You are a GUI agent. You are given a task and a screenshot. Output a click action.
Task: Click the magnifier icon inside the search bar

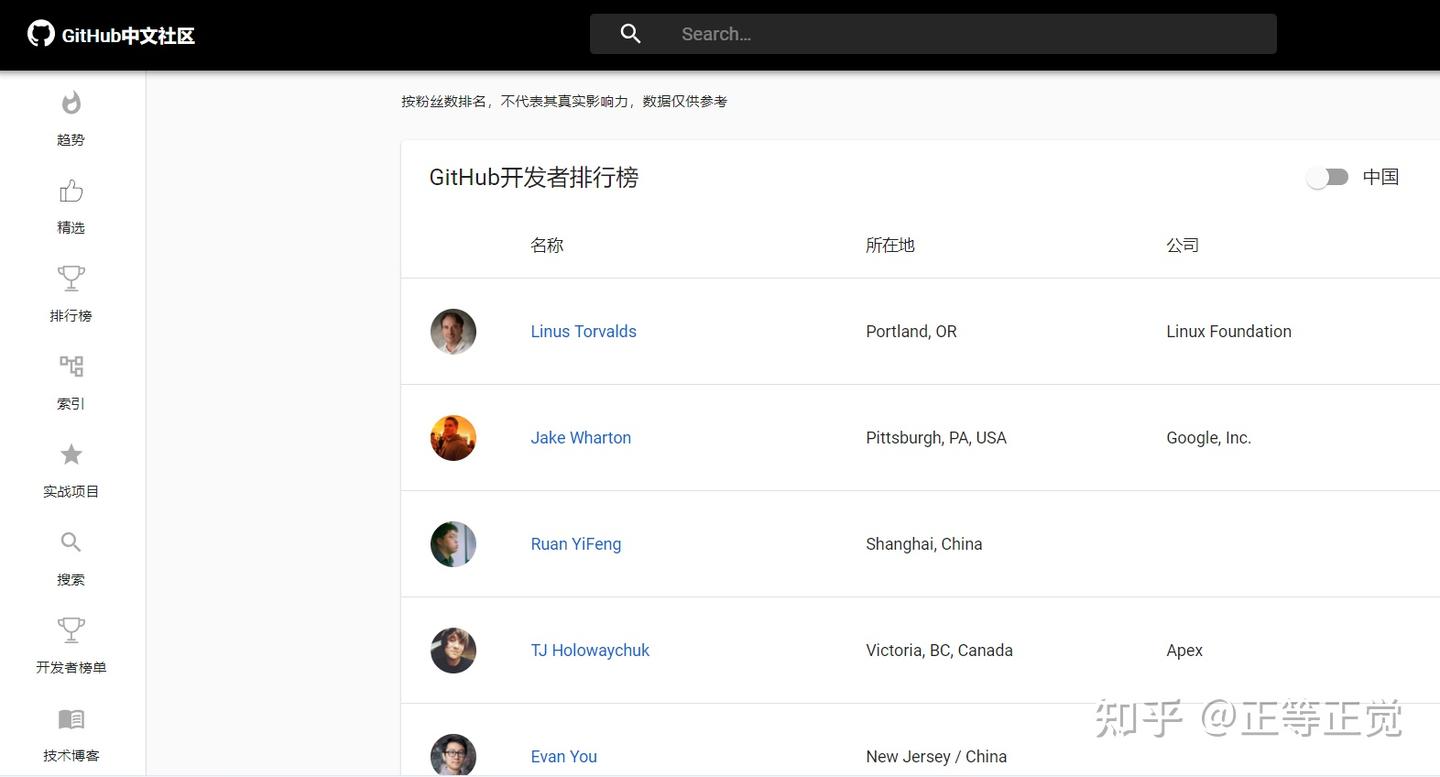[630, 33]
